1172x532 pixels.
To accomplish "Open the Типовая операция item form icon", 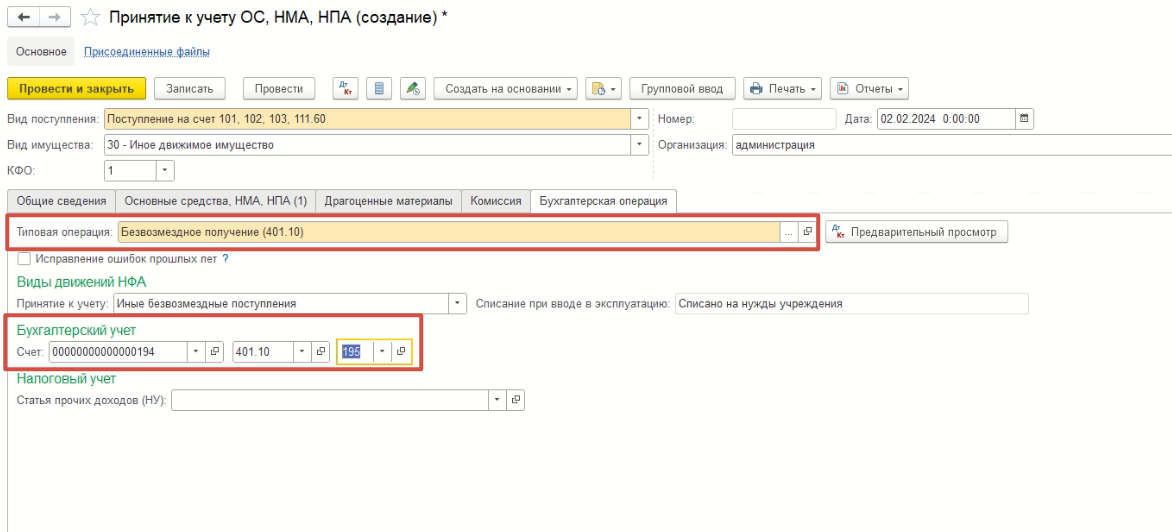I will click(808, 232).
